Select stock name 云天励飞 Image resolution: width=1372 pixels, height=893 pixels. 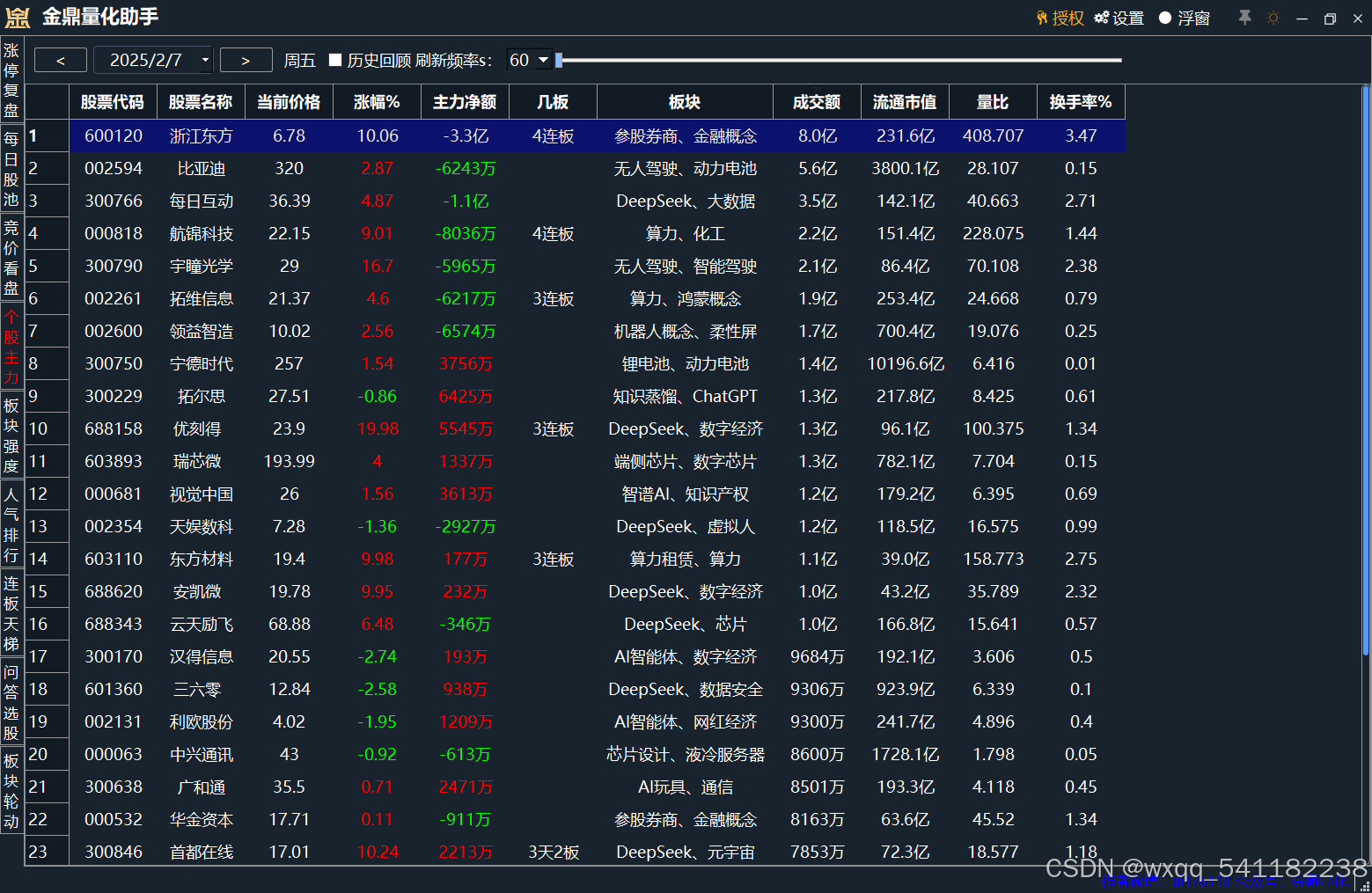pyautogui.click(x=202, y=624)
